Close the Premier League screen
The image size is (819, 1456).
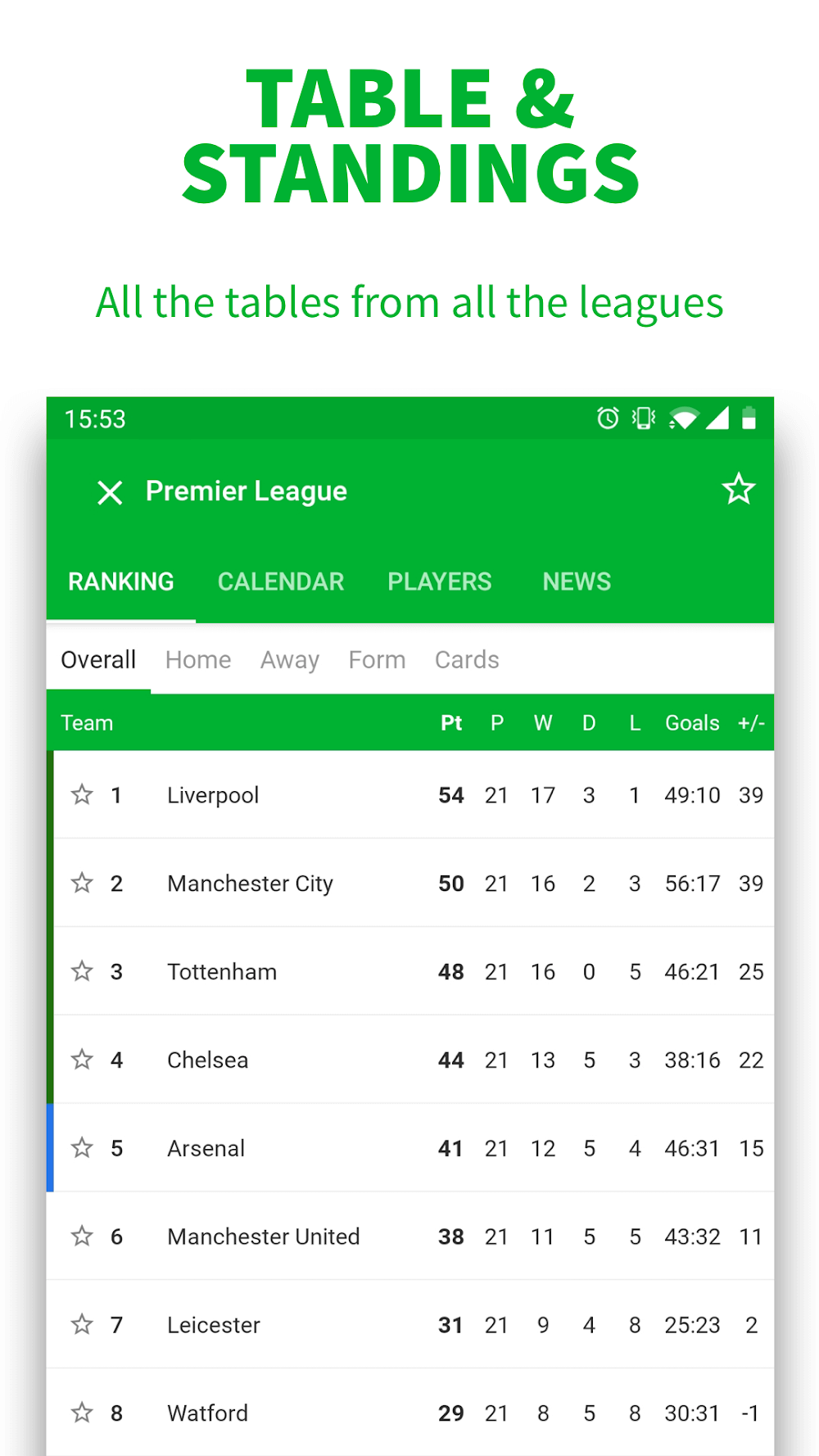(x=110, y=492)
